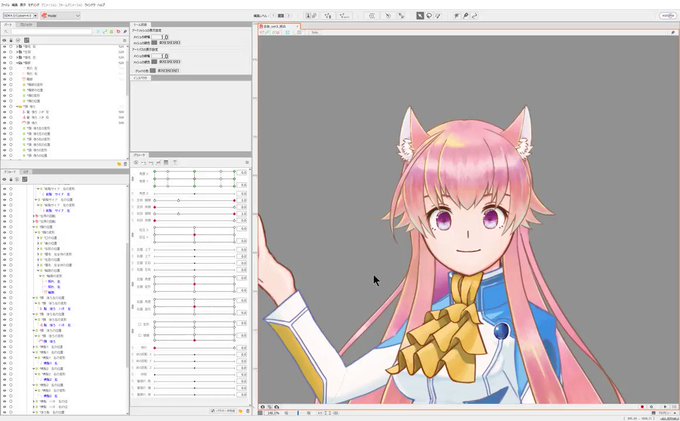Toggle eye column header in parts panel
Viewport: 680px width, 421px height.
(4, 40)
